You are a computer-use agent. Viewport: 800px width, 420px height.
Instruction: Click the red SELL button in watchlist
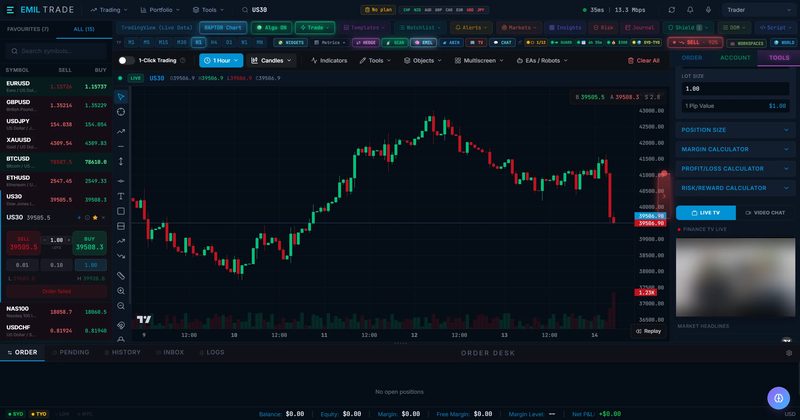(x=23, y=243)
